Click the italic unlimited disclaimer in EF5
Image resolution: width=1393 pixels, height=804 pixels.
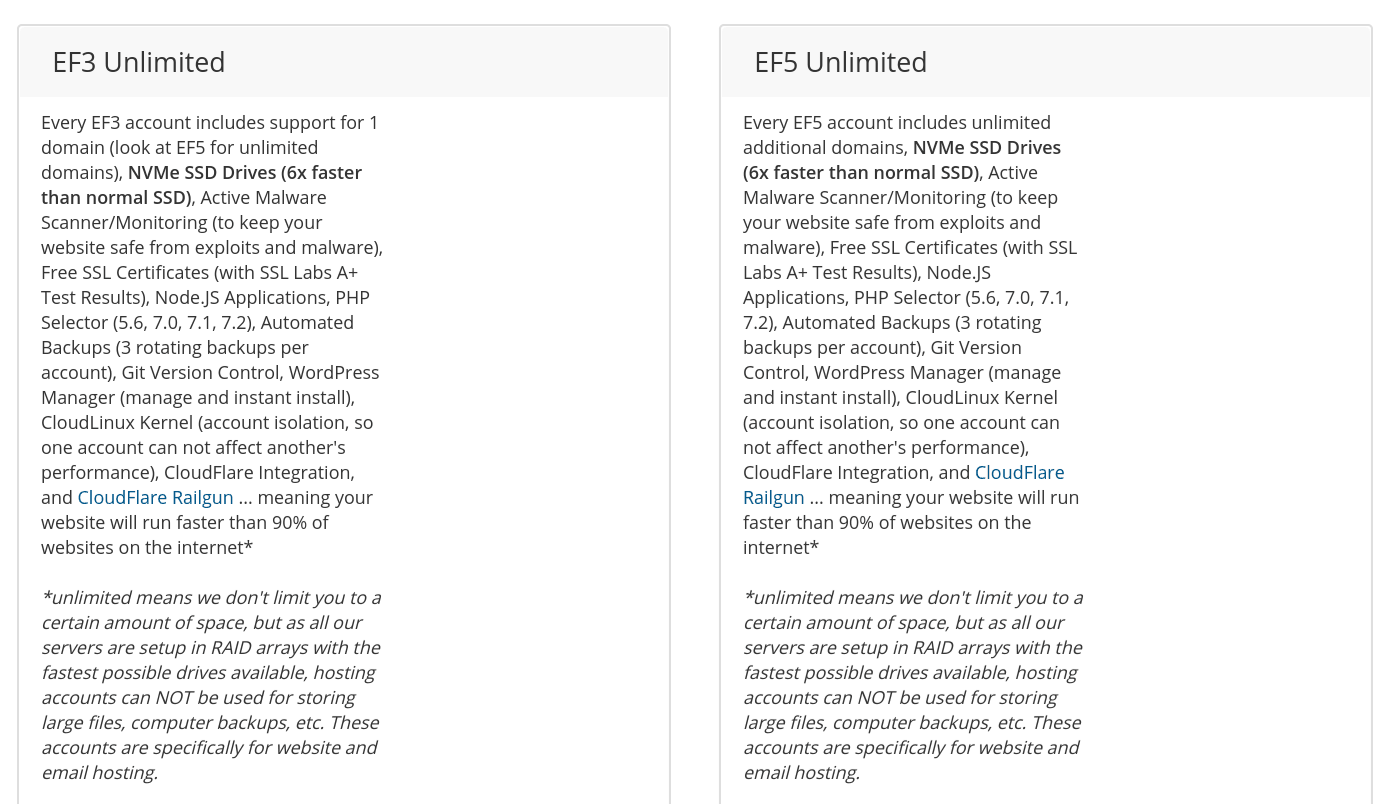pos(913,685)
